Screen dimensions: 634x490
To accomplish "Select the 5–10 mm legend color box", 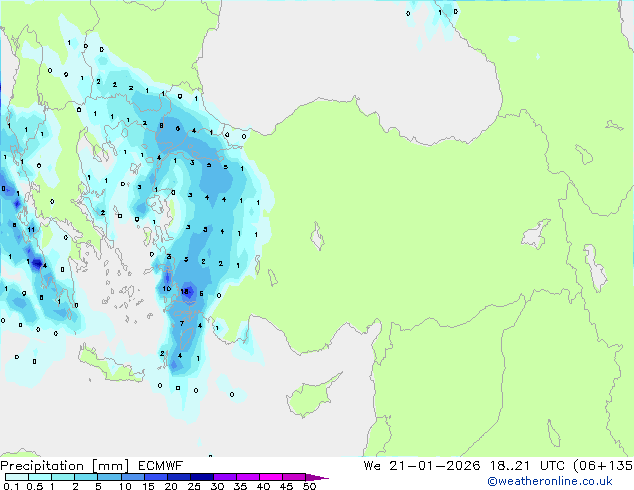I will pyautogui.click(x=109, y=477).
